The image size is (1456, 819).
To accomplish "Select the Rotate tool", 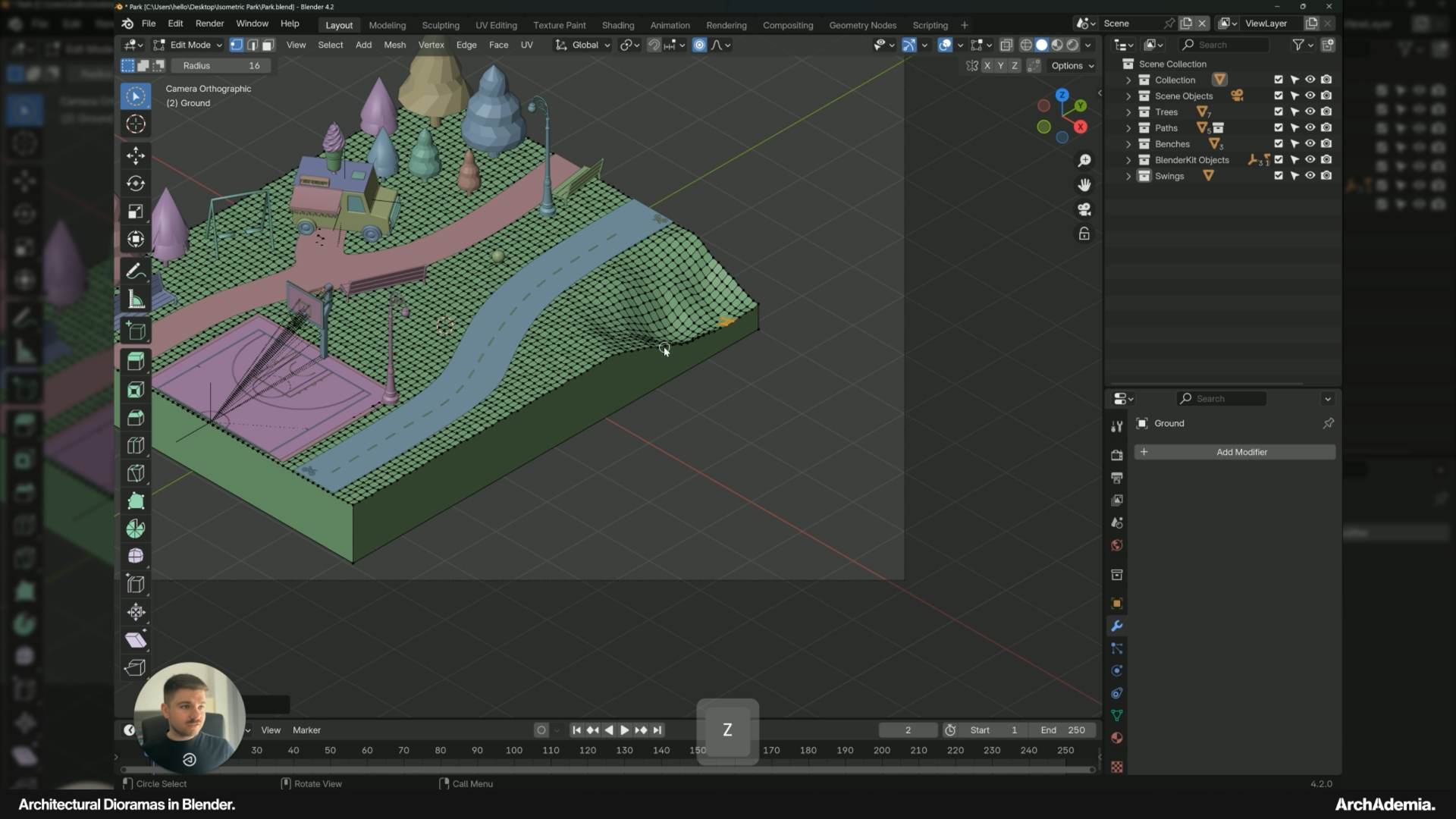I will click(136, 184).
